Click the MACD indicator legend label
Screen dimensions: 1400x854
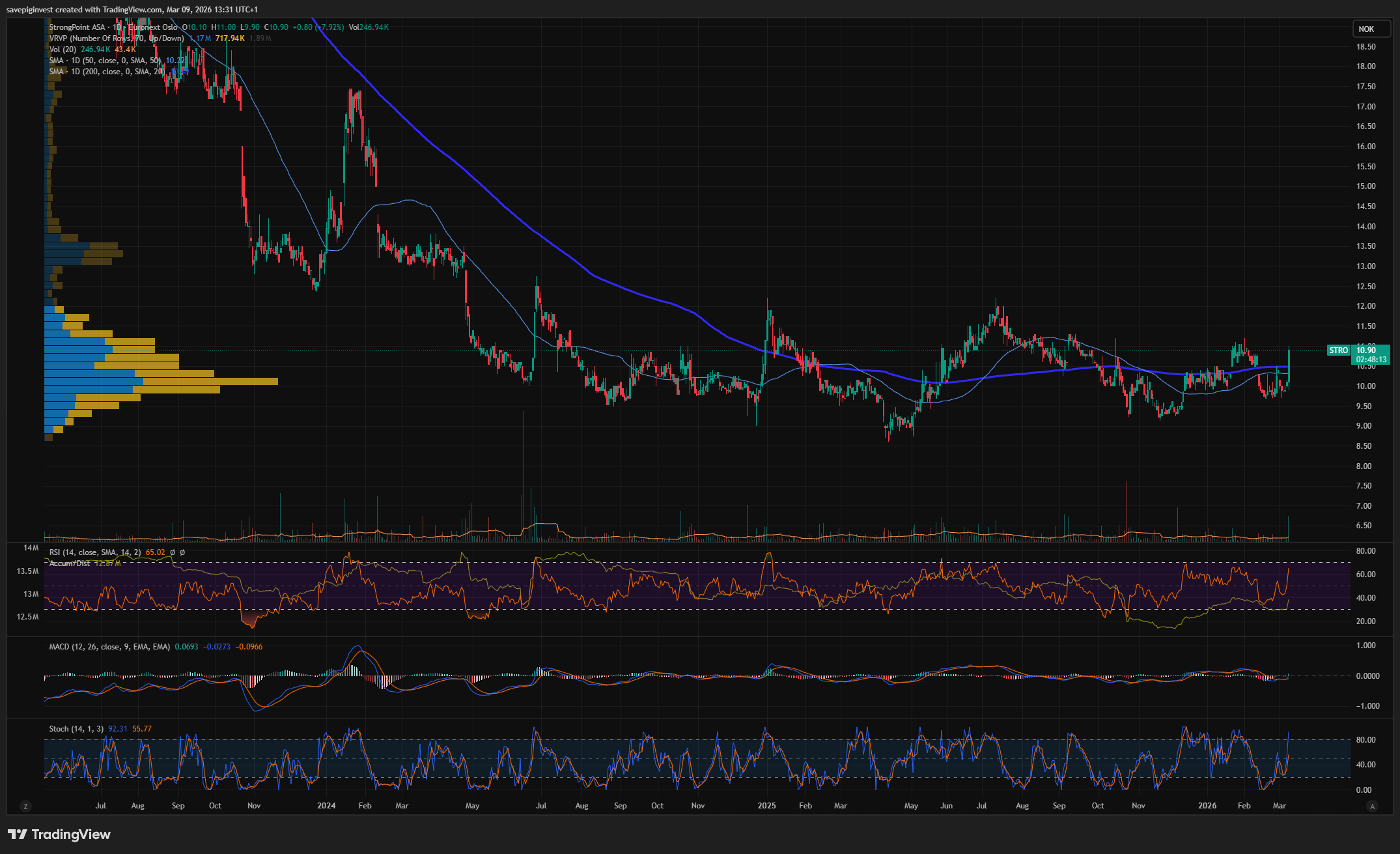[109, 647]
